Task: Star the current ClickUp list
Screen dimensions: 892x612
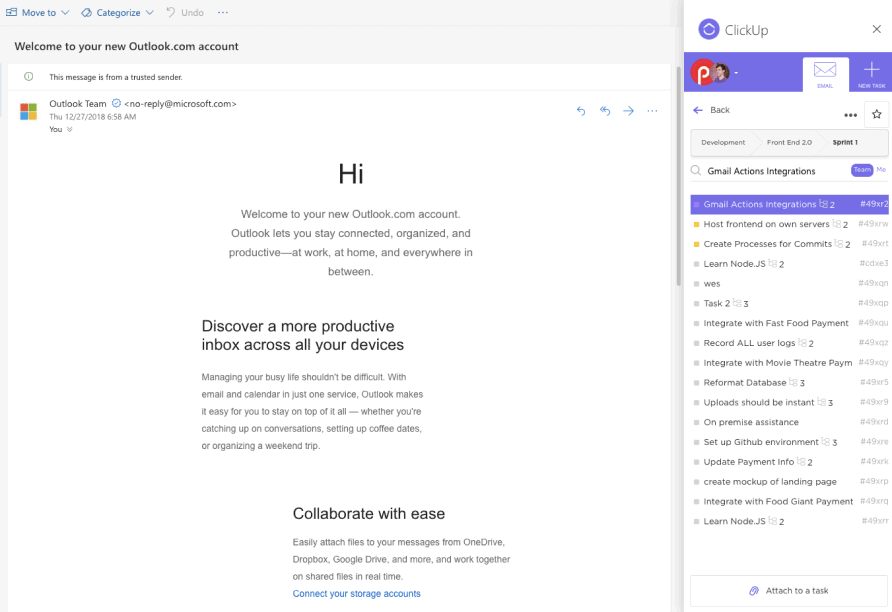Action: pos(876,114)
